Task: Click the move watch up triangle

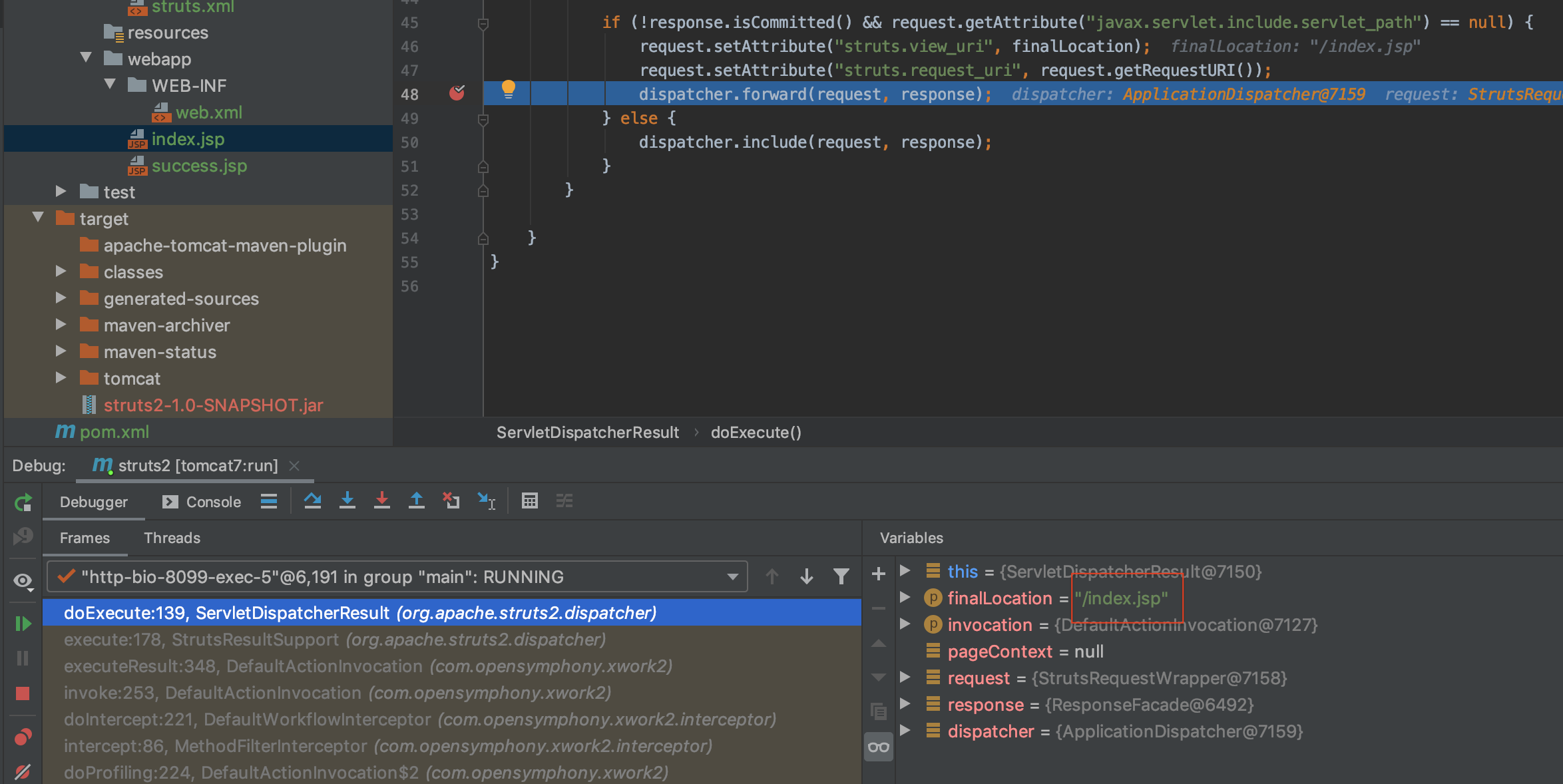Action: click(x=879, y=644)
